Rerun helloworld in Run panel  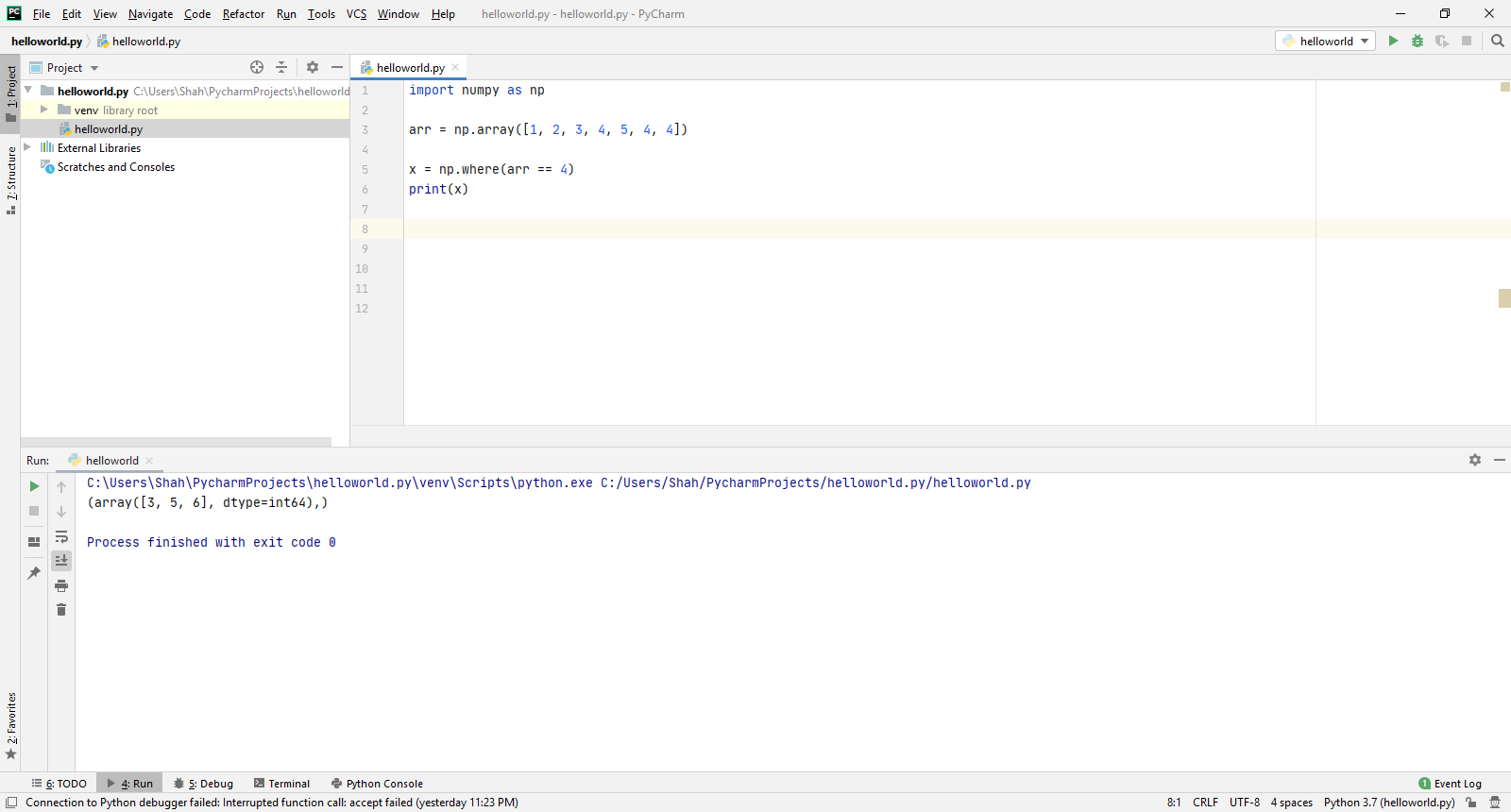34,486
